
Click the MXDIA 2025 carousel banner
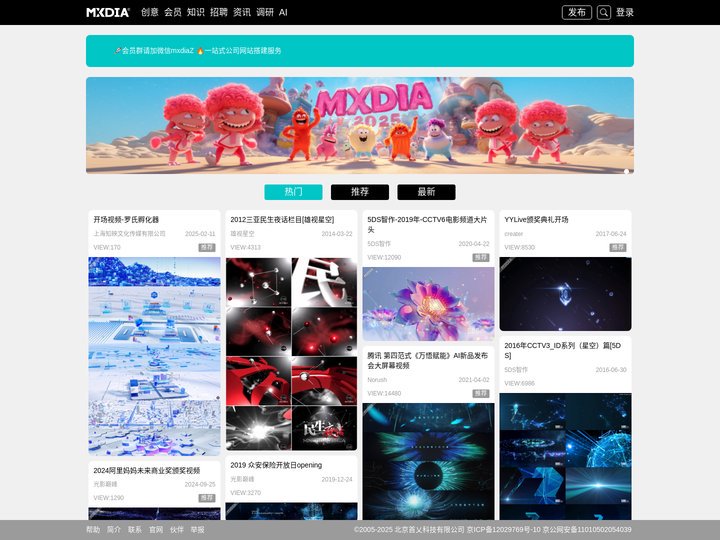359,125
